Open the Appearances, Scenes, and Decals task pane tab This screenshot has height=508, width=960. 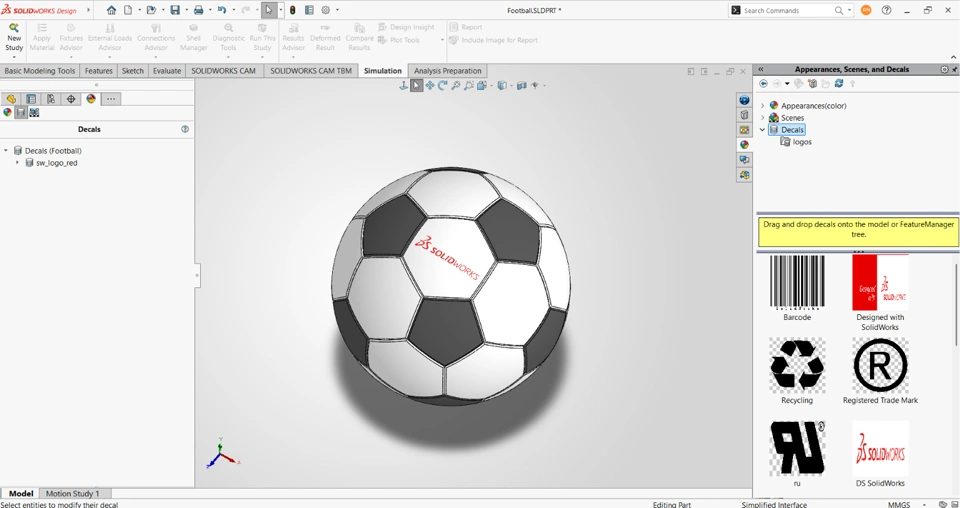point(744,144)
